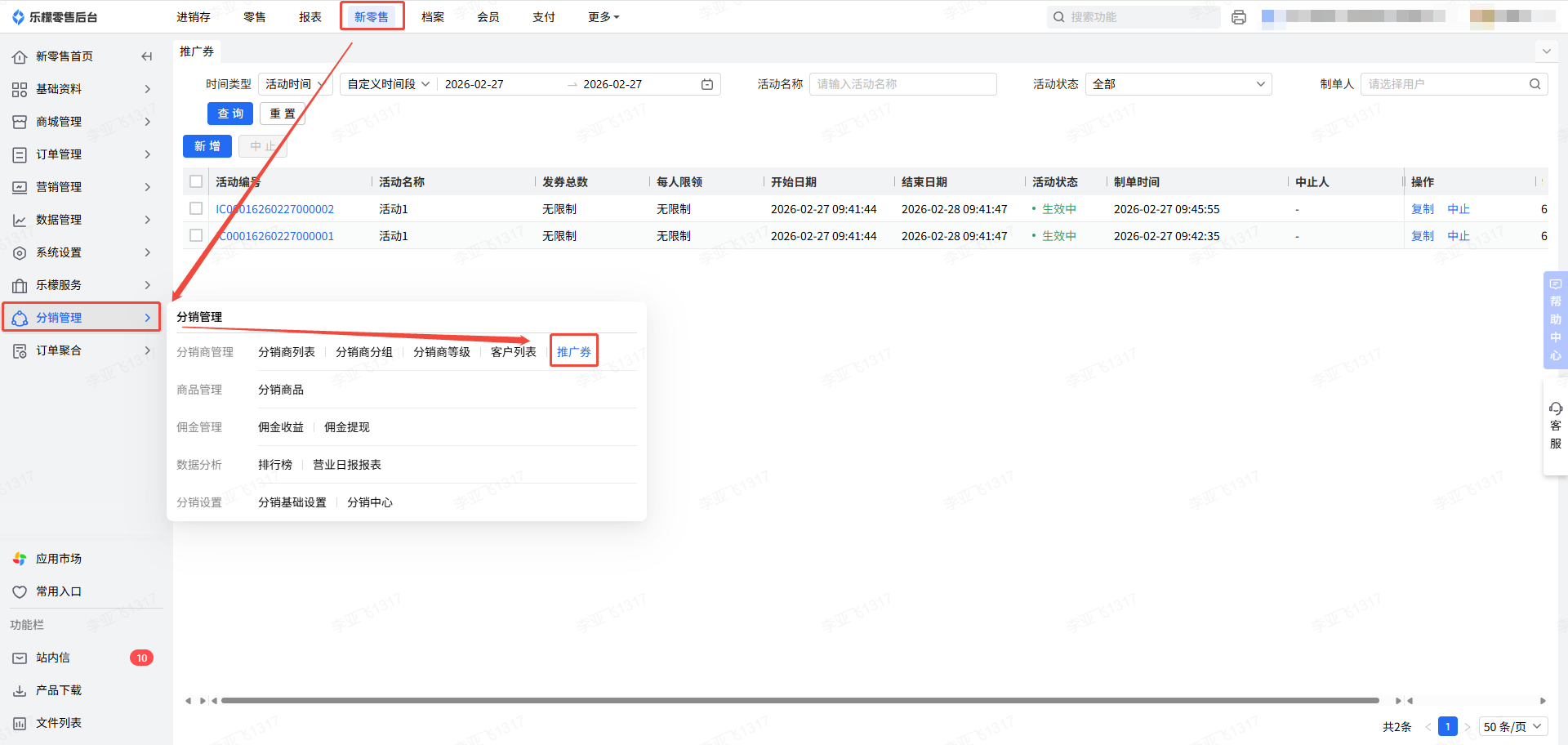This screenshot has height=745, width=1568.
Task: Open 应用市场 colorful icon
Action: (20, 559)
